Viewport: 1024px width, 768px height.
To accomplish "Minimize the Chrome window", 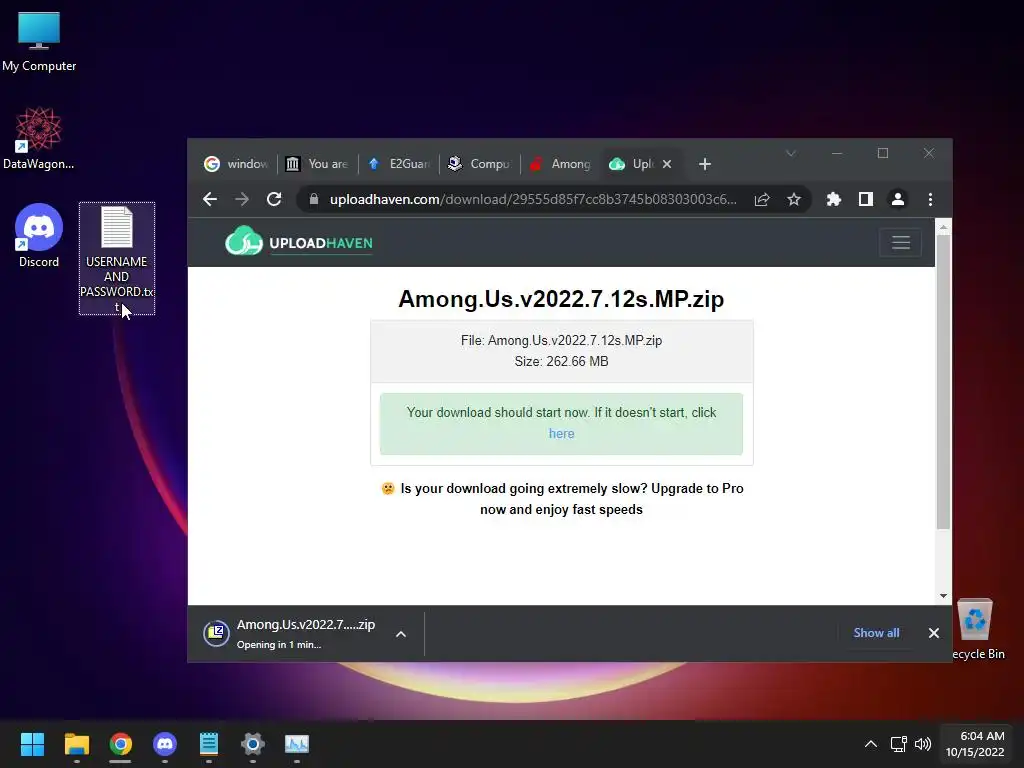I will pyautogui.click(x=837, y=153).
